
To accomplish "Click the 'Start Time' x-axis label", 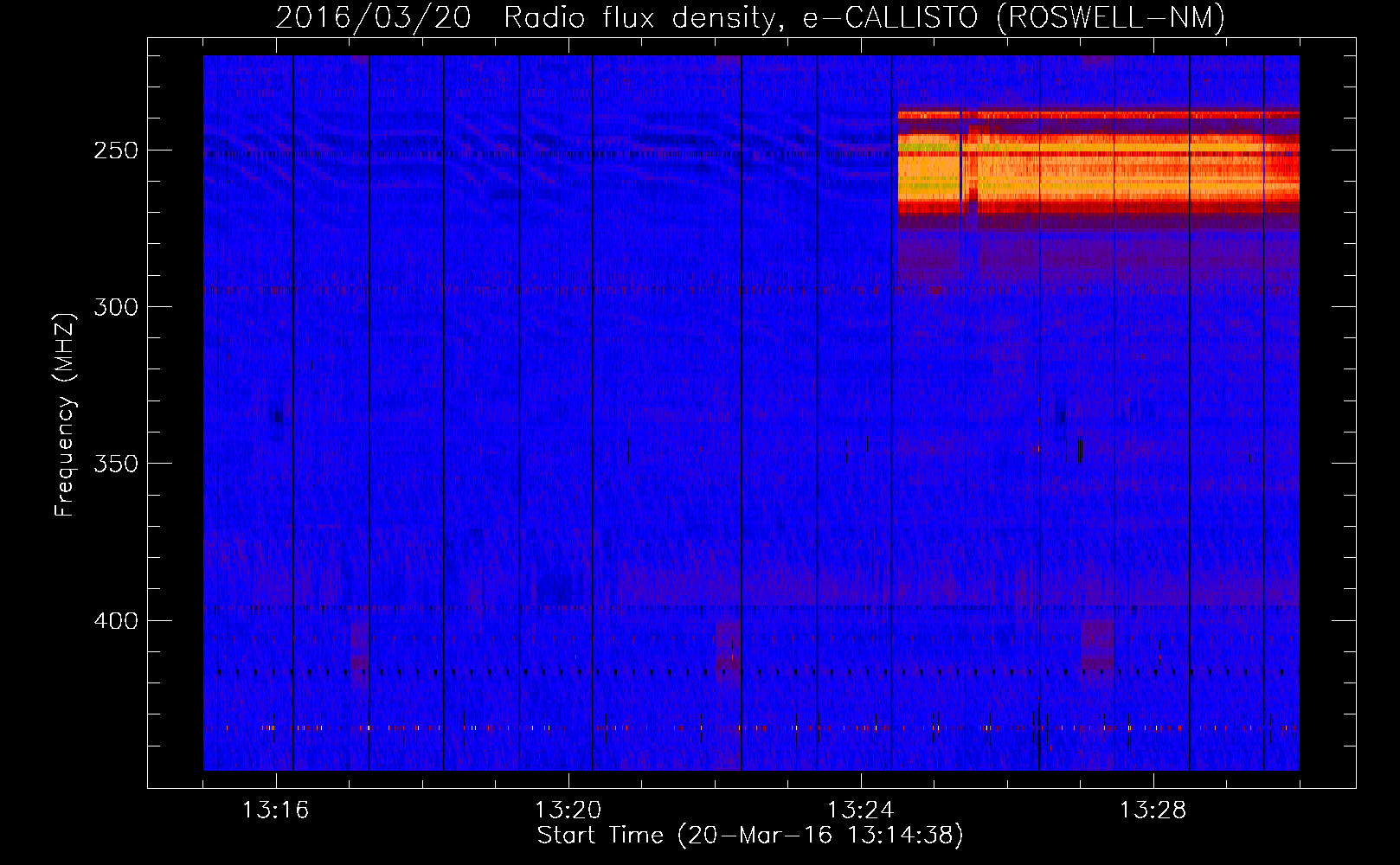I will click(x=749, y=836).
